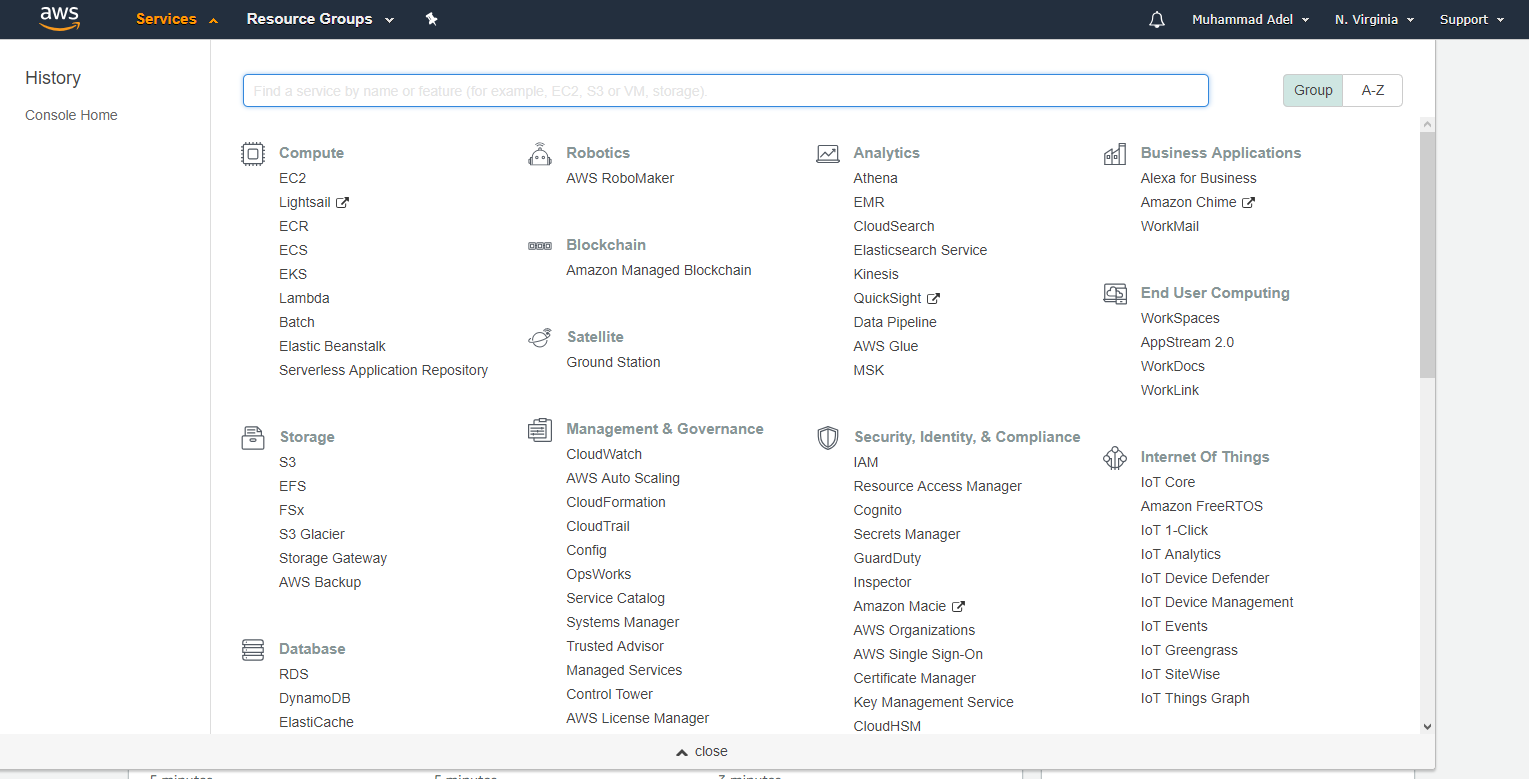Open Key Management Service
Screen dimensions: 1529x779
coord(934,702)
